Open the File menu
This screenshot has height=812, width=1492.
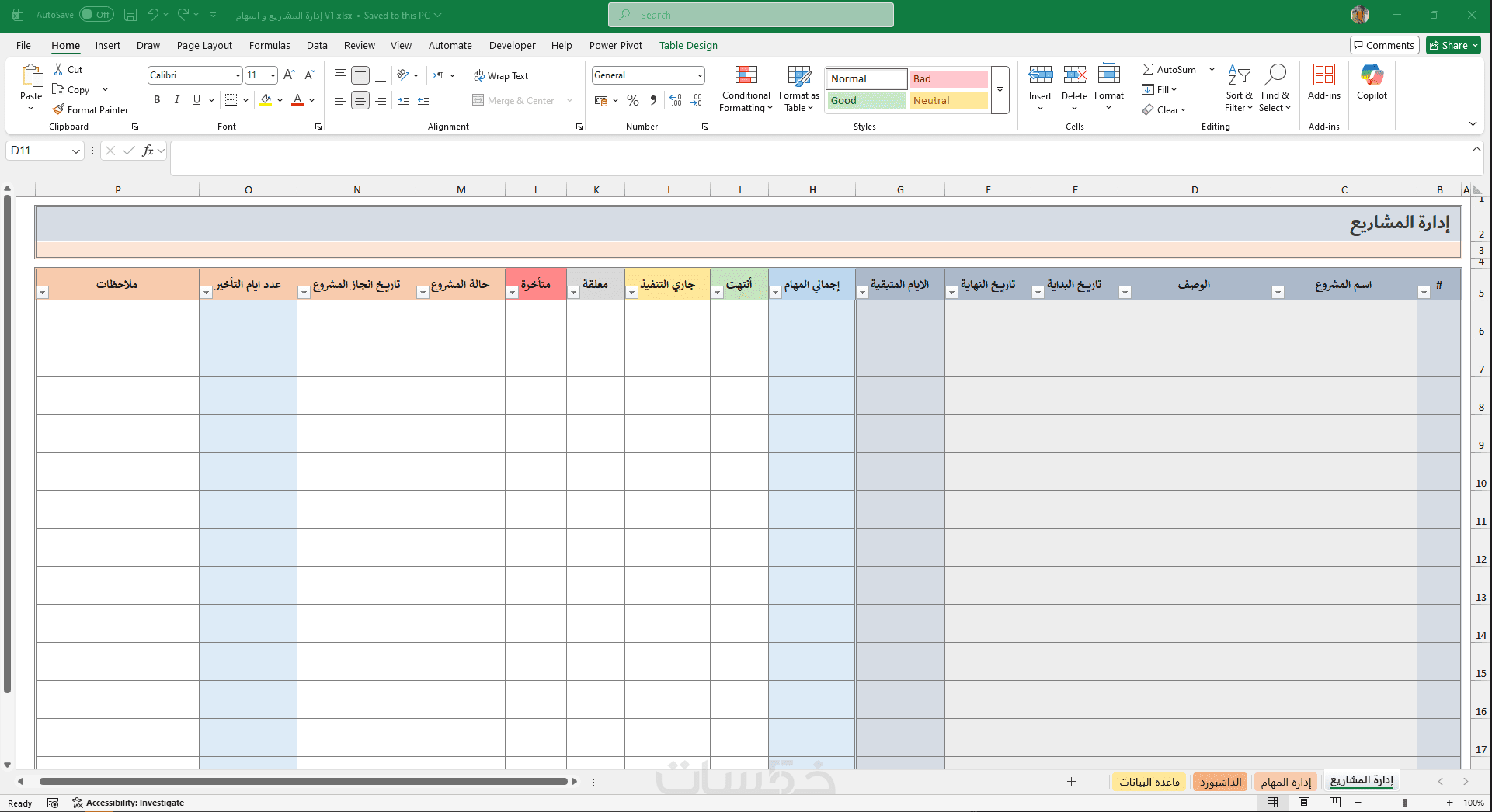pyautogui.click(x=24, y=45)
